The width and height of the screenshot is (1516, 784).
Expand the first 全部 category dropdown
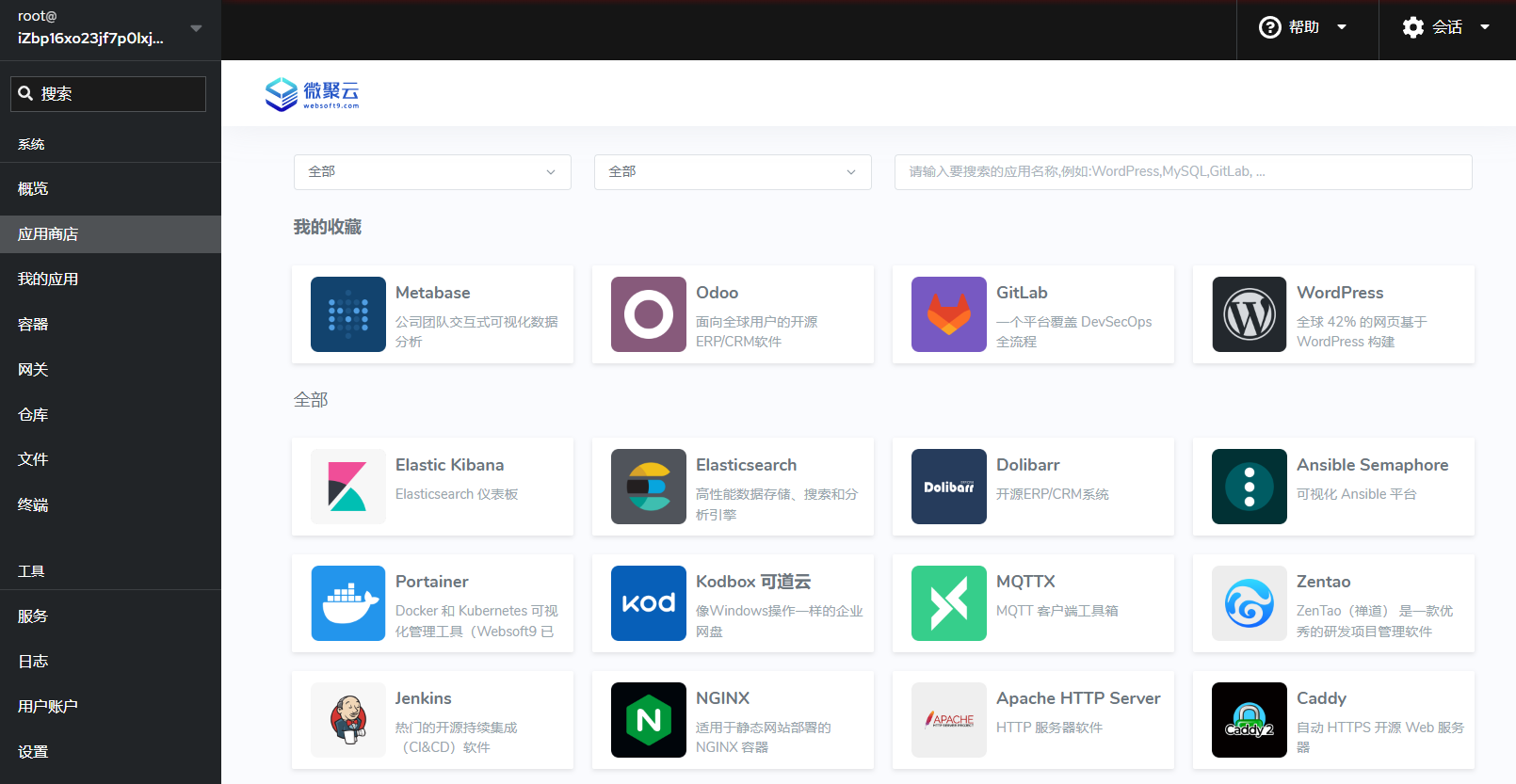click(x=432, y=172)
